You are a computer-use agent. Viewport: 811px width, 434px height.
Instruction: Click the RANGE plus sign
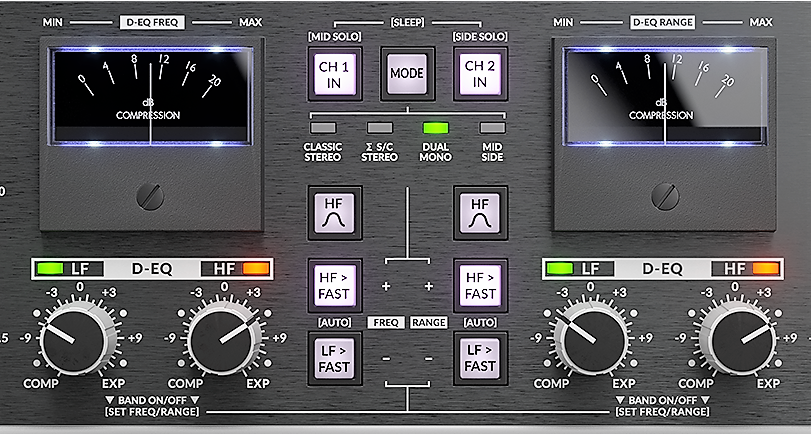(429, 286)
